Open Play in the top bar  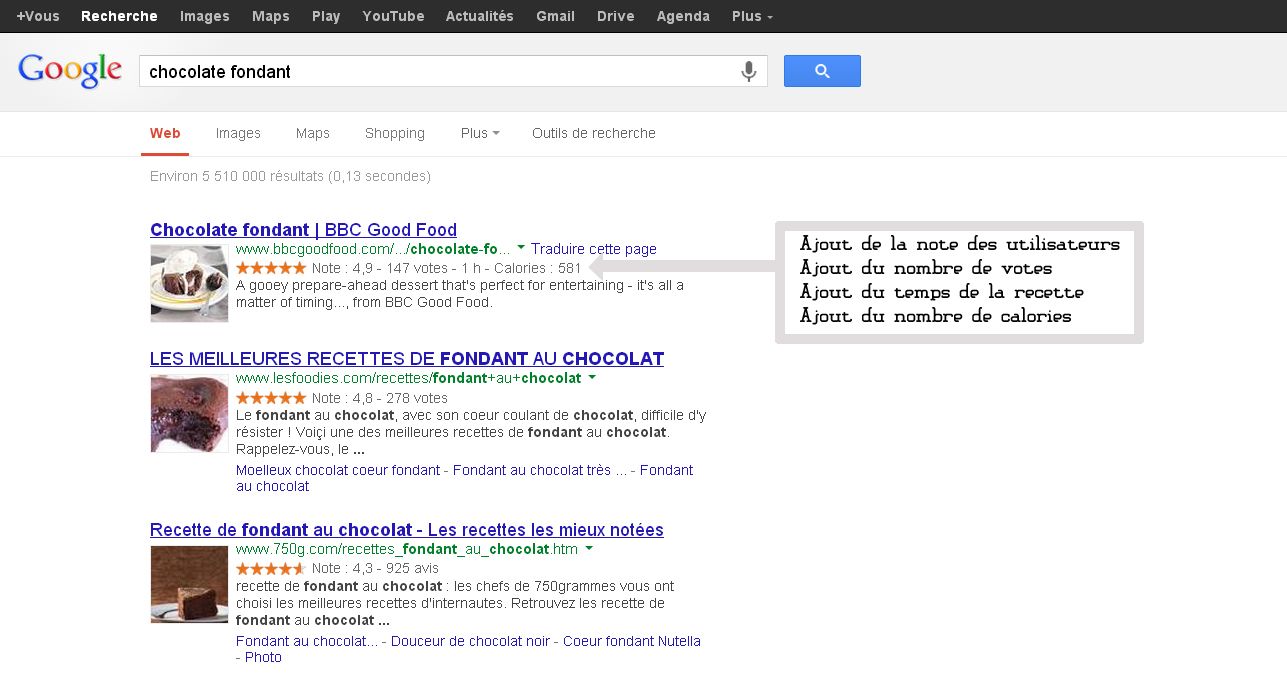(326, 16)
